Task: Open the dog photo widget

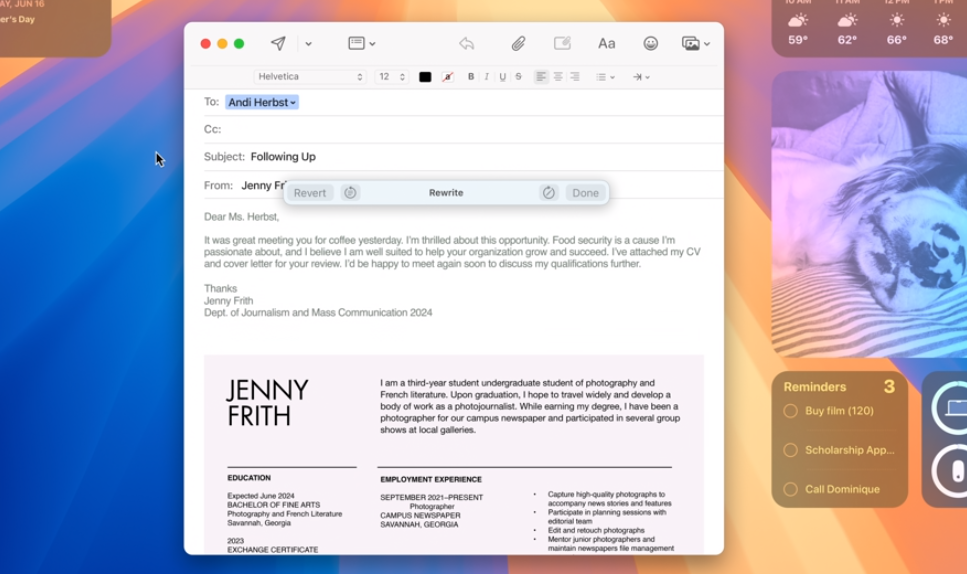Action: click(x=869, y=214)
